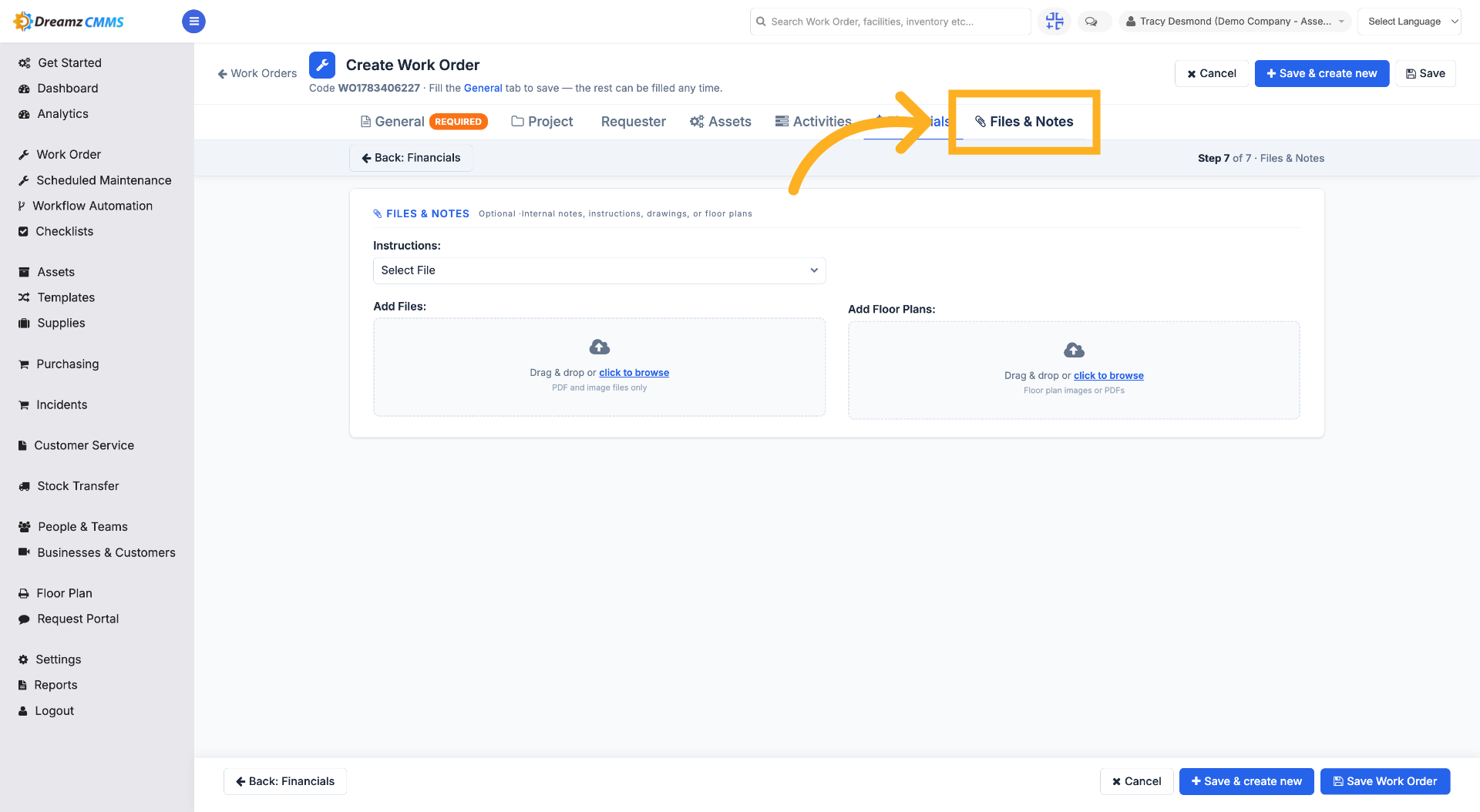
Task: Select the Files & Notes tab
Action: point(1024,122)
